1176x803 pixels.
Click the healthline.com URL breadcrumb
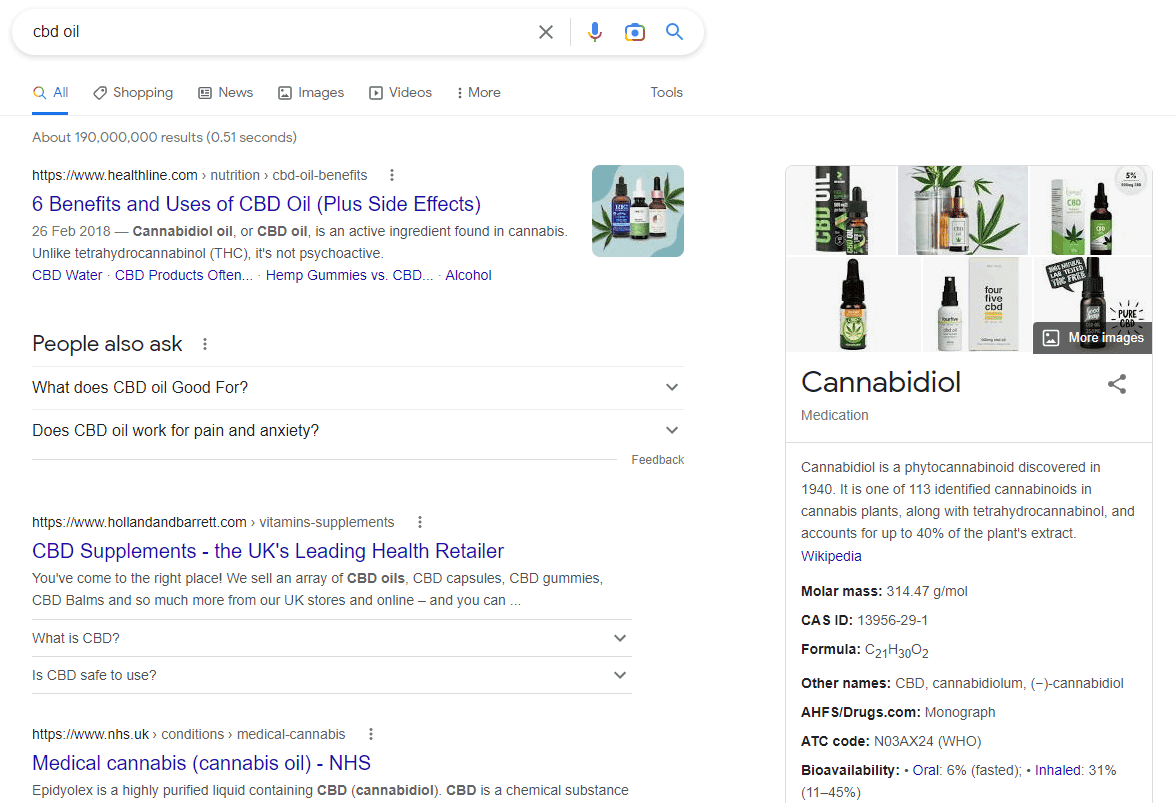point(200,175)
